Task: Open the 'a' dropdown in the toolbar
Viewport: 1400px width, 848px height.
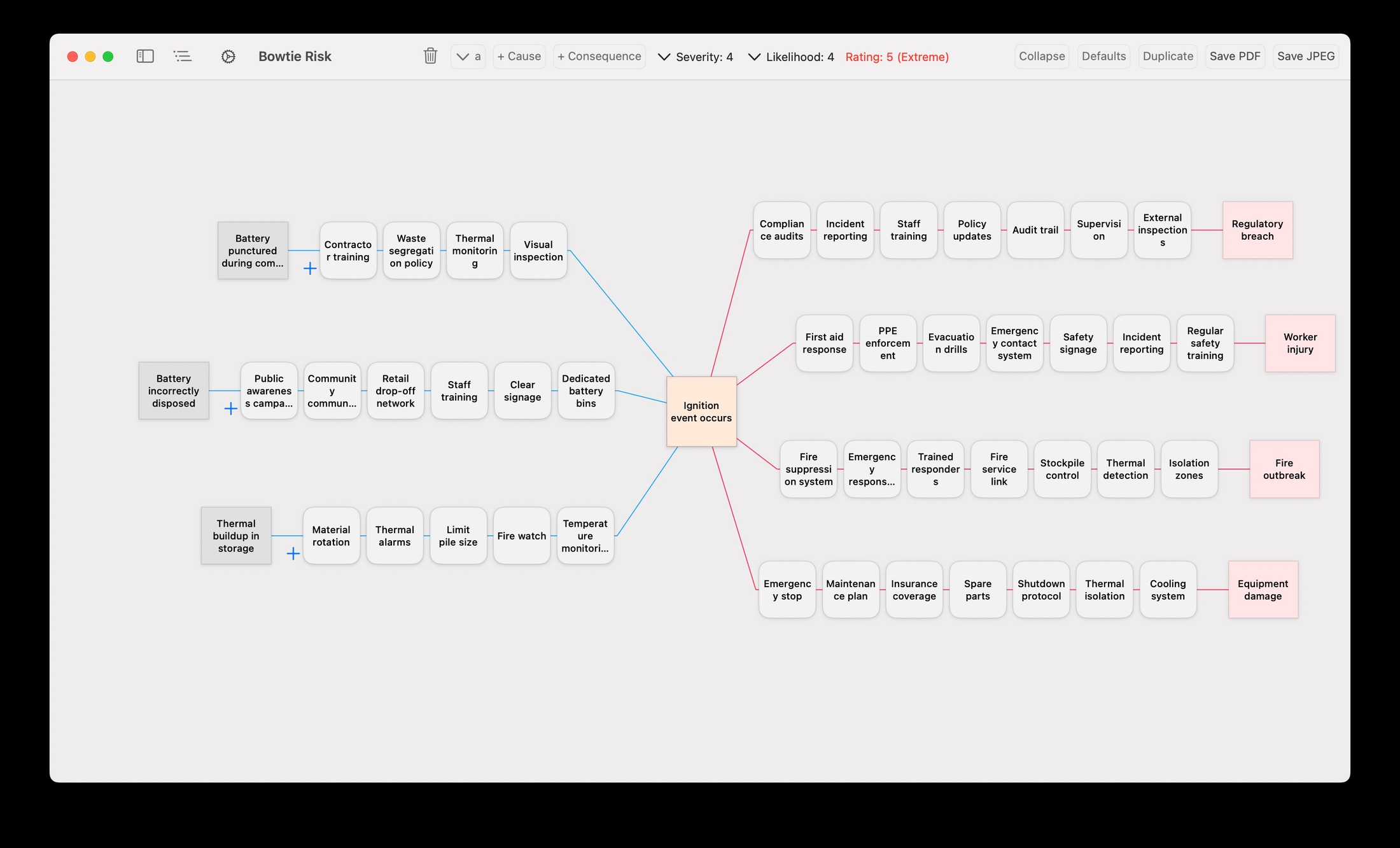Action: click(x=468, y=56)
